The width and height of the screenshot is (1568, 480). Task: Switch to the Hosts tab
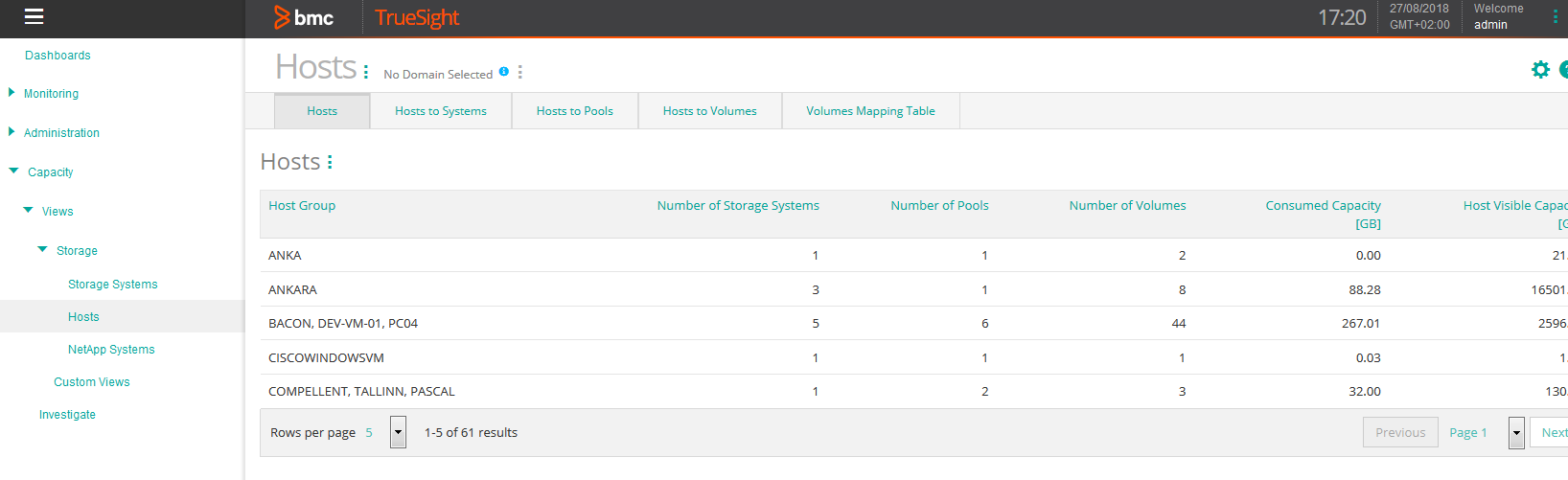click(x=322, y=111)
